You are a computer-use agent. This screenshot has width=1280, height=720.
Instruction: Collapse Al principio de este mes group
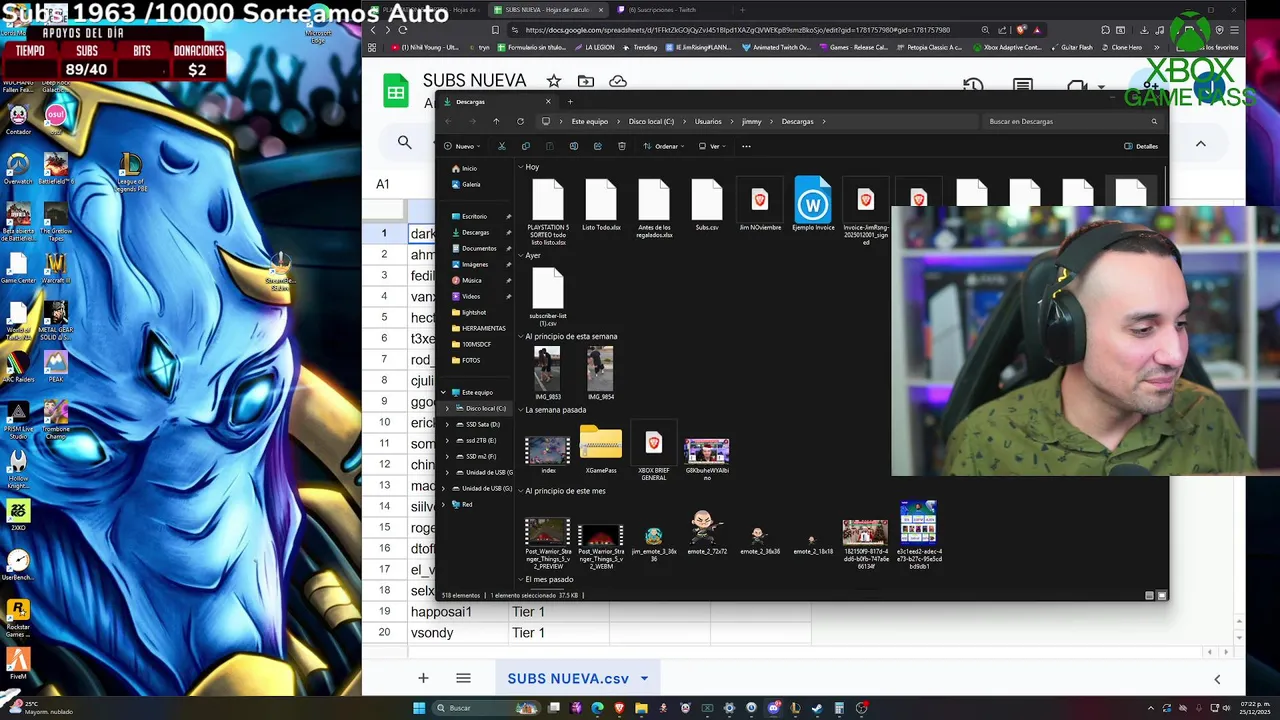(x=521, y=491)
